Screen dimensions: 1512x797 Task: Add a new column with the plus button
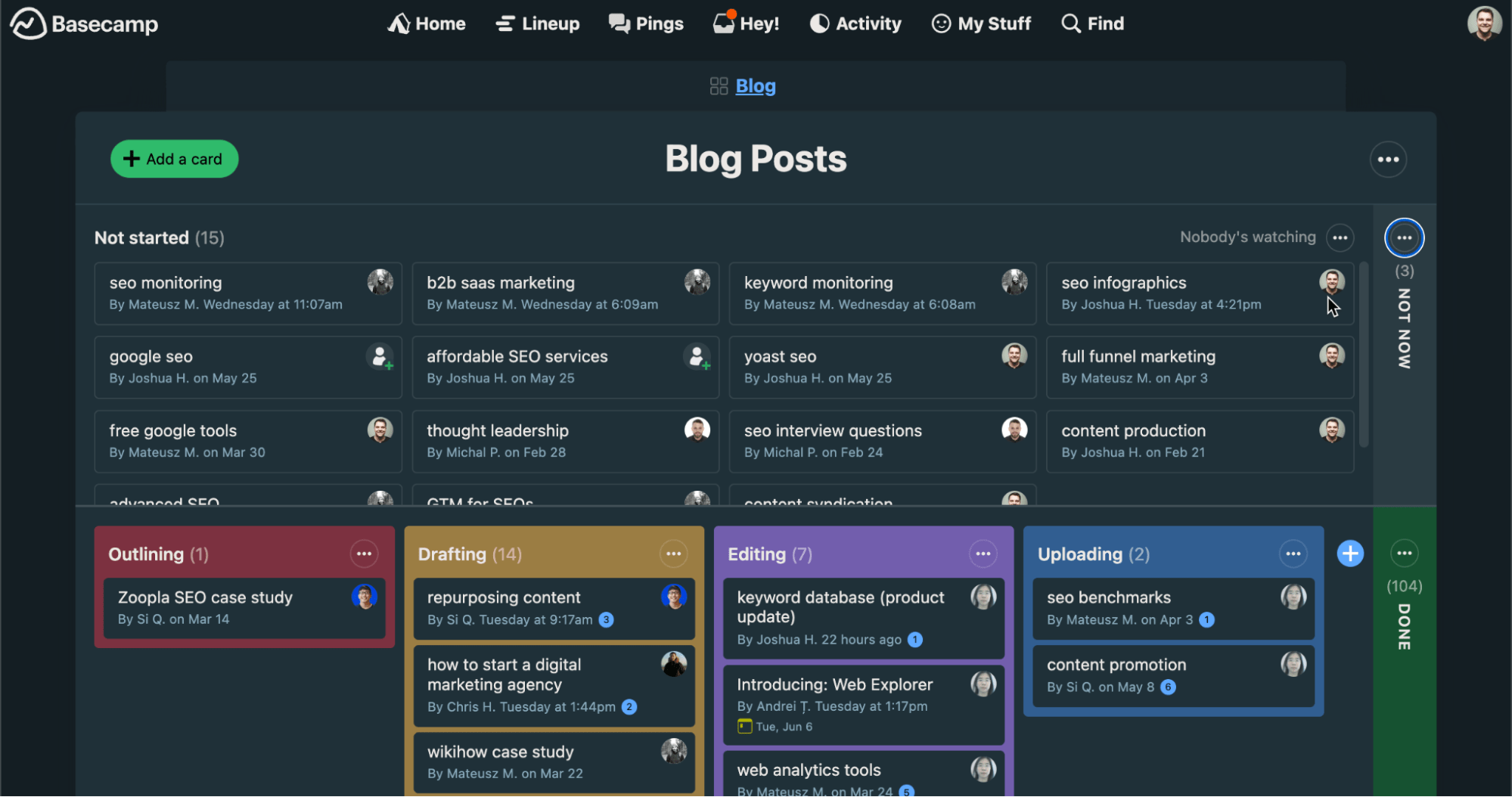[x=1350, y=554]
